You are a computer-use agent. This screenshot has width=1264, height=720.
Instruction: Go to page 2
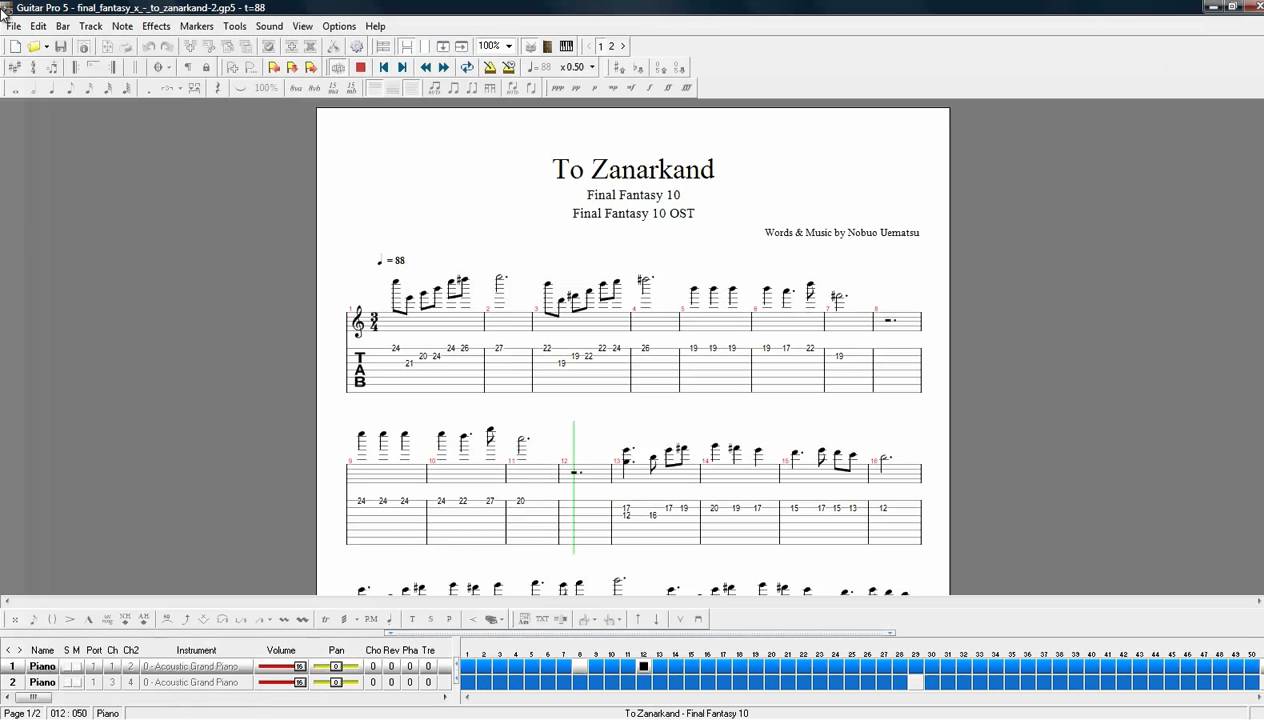pyautogui.click(x=611, y=46)
